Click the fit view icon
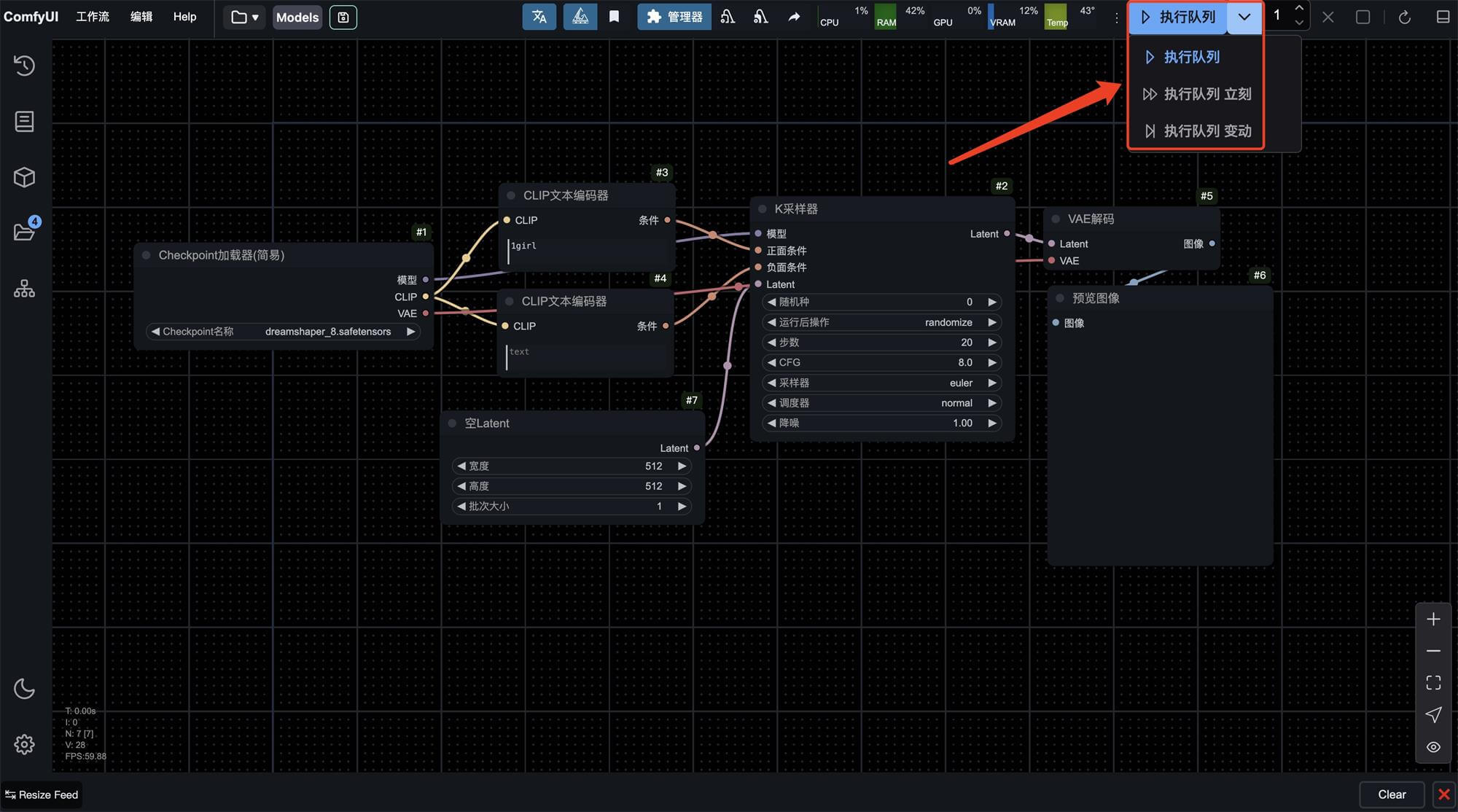 coord(1433,683)
